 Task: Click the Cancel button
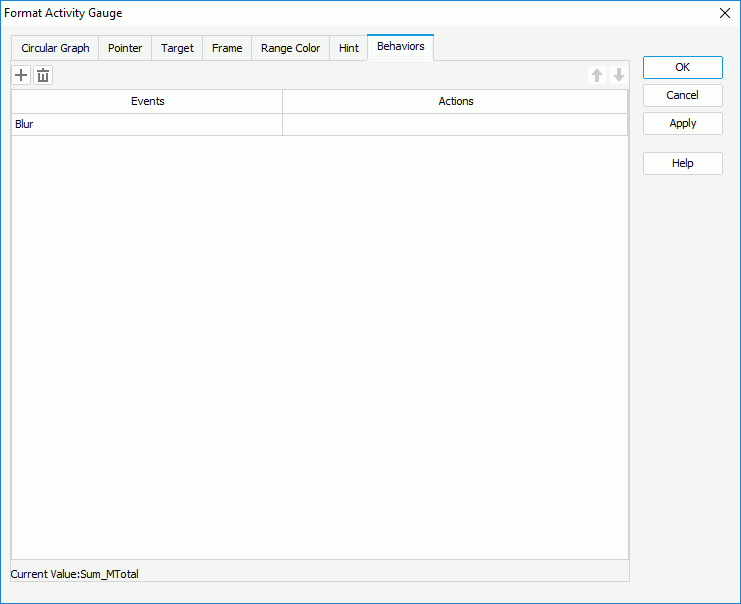682,95
